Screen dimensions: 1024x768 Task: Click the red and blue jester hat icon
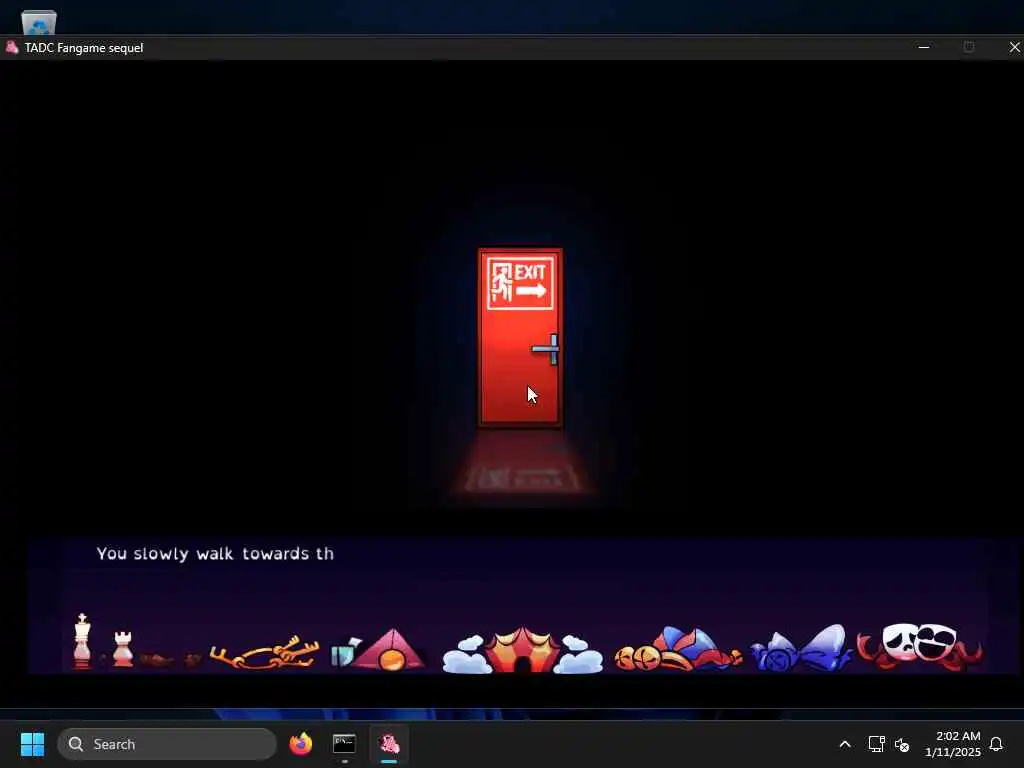(x=678, y=649)
